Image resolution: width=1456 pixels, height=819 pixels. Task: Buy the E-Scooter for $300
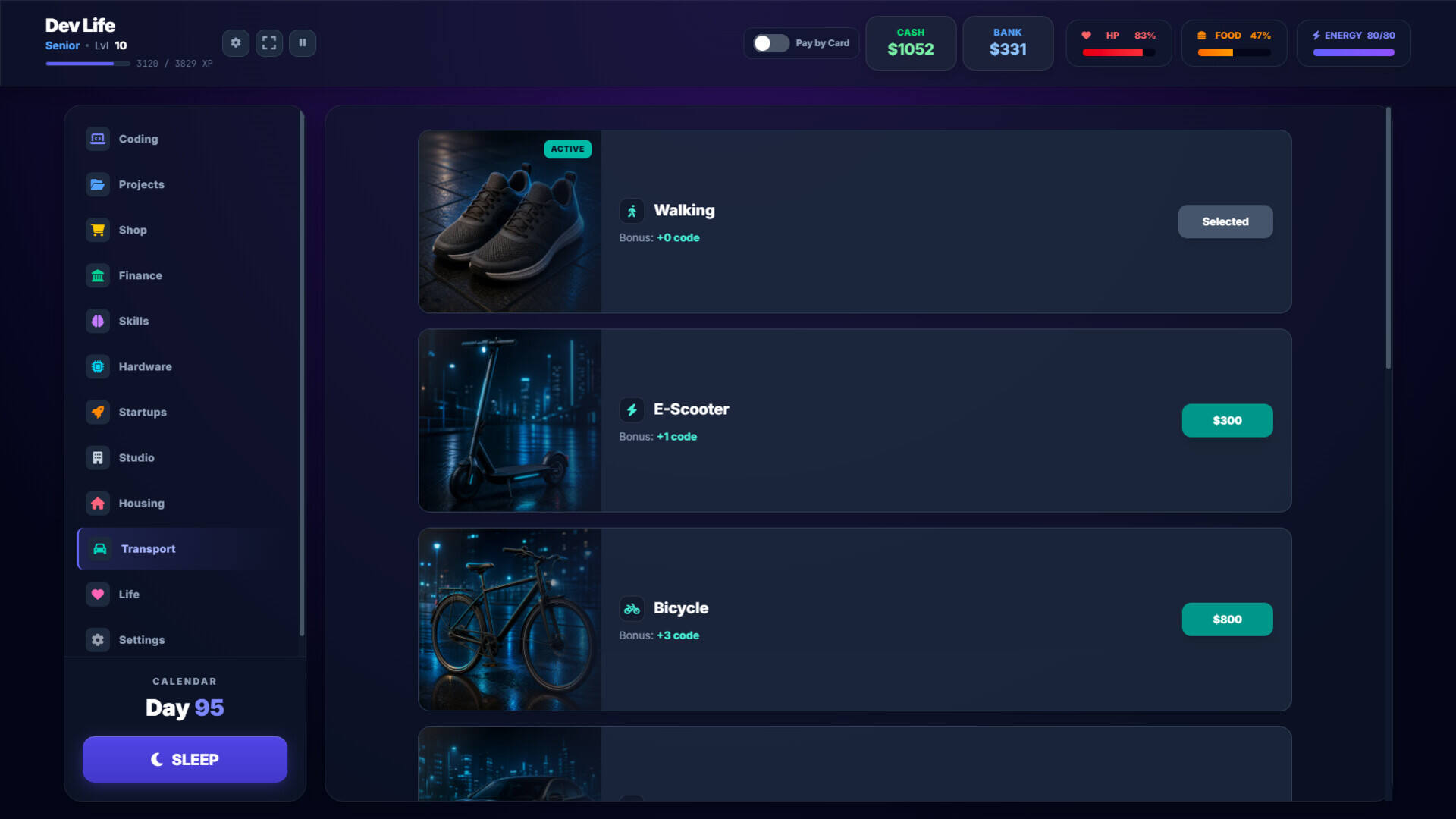pos(1227,420)
